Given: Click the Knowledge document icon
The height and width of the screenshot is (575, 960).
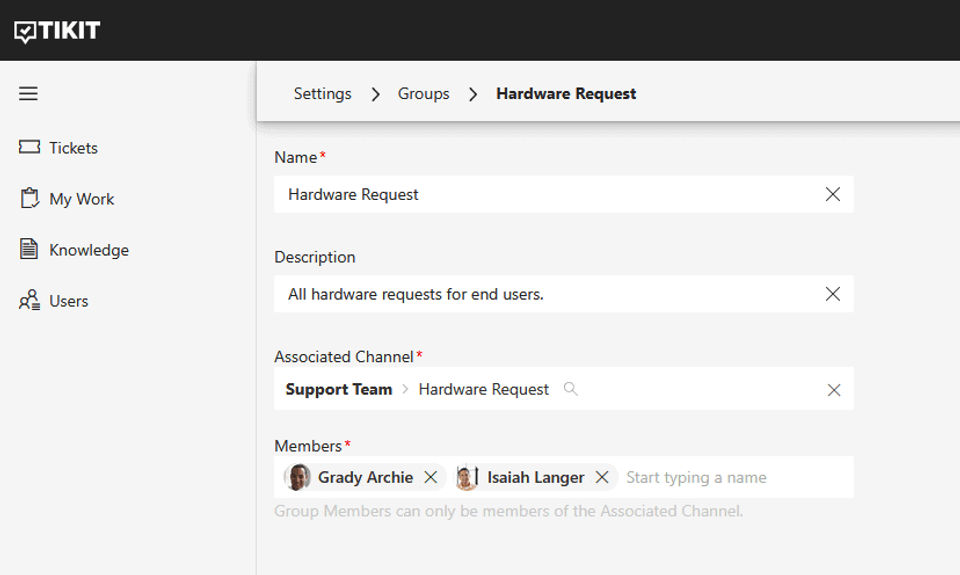Looking at the screenshot, I should click(29, 249).
